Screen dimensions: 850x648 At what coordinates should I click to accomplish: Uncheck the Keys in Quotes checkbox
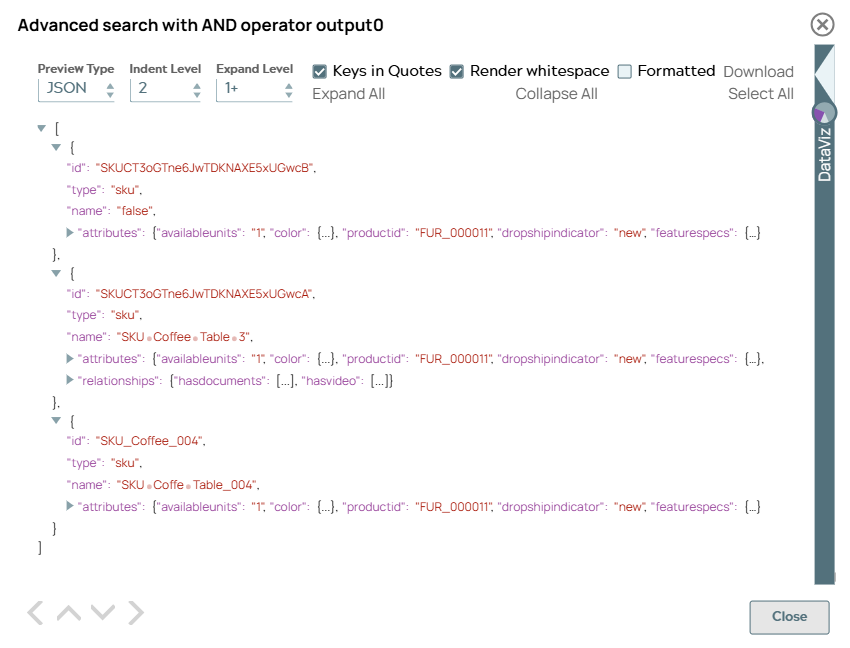[x=319, y=71]
